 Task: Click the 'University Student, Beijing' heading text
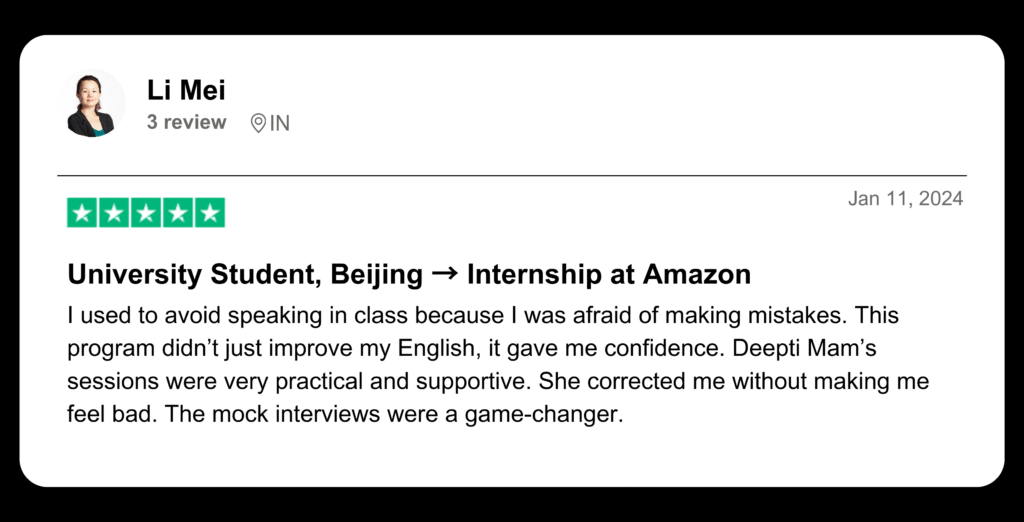pos(245,275)
